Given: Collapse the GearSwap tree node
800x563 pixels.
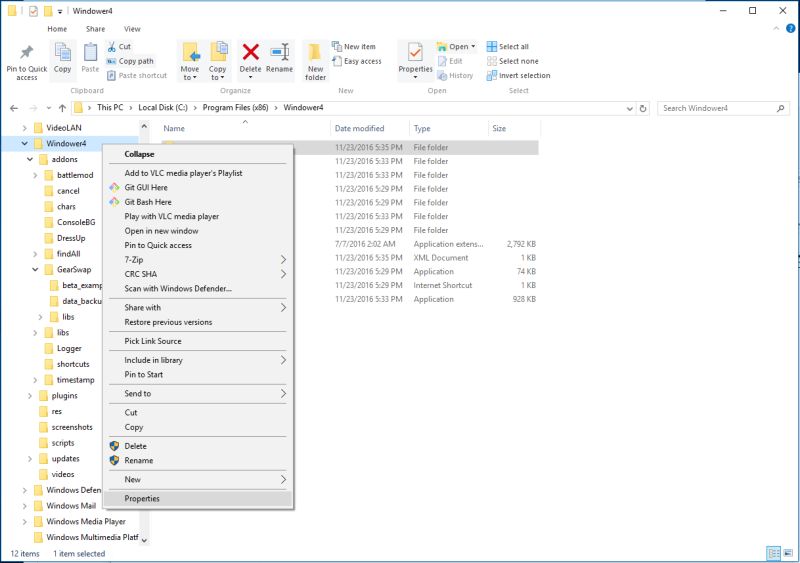Looking at the screenshot, I should click(x=35, y=270).
